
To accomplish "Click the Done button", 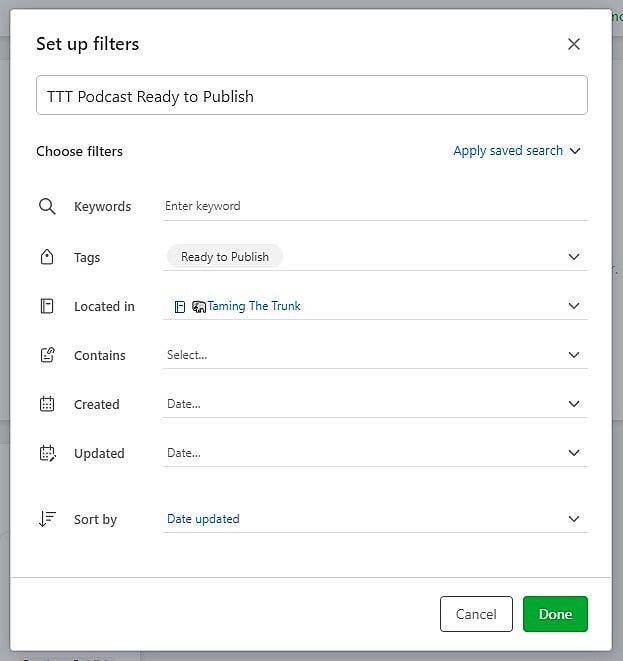I will coord(555,614).
